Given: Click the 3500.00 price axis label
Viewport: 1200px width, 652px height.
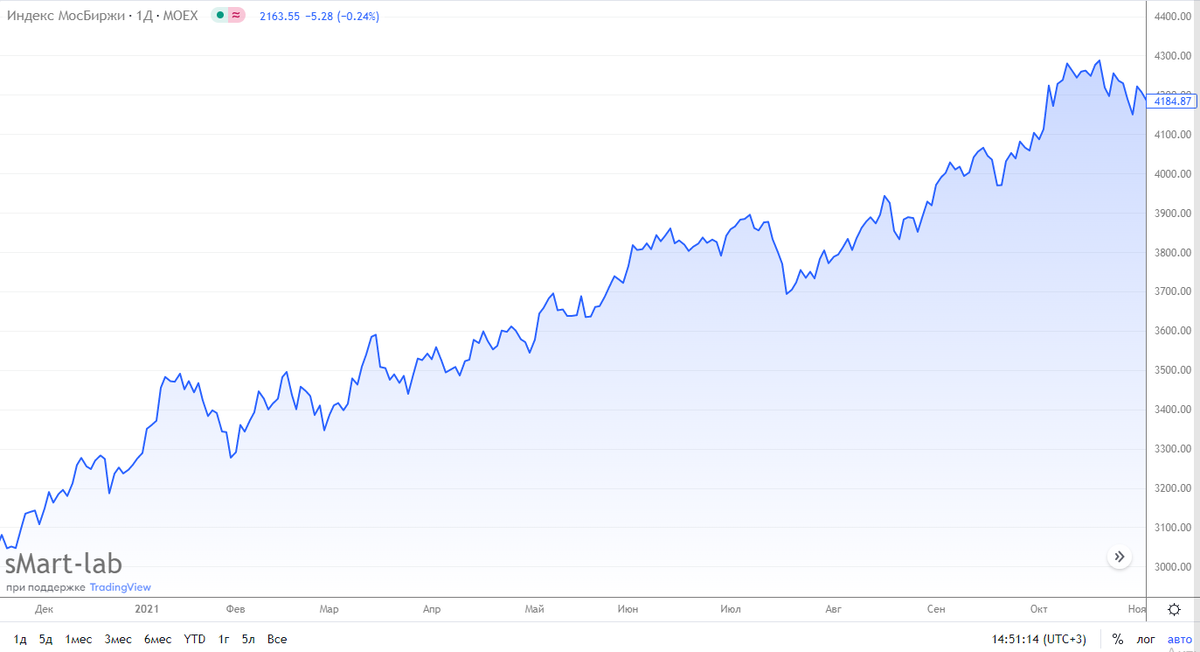Looking at the screenshot, I should point(1173,371).
